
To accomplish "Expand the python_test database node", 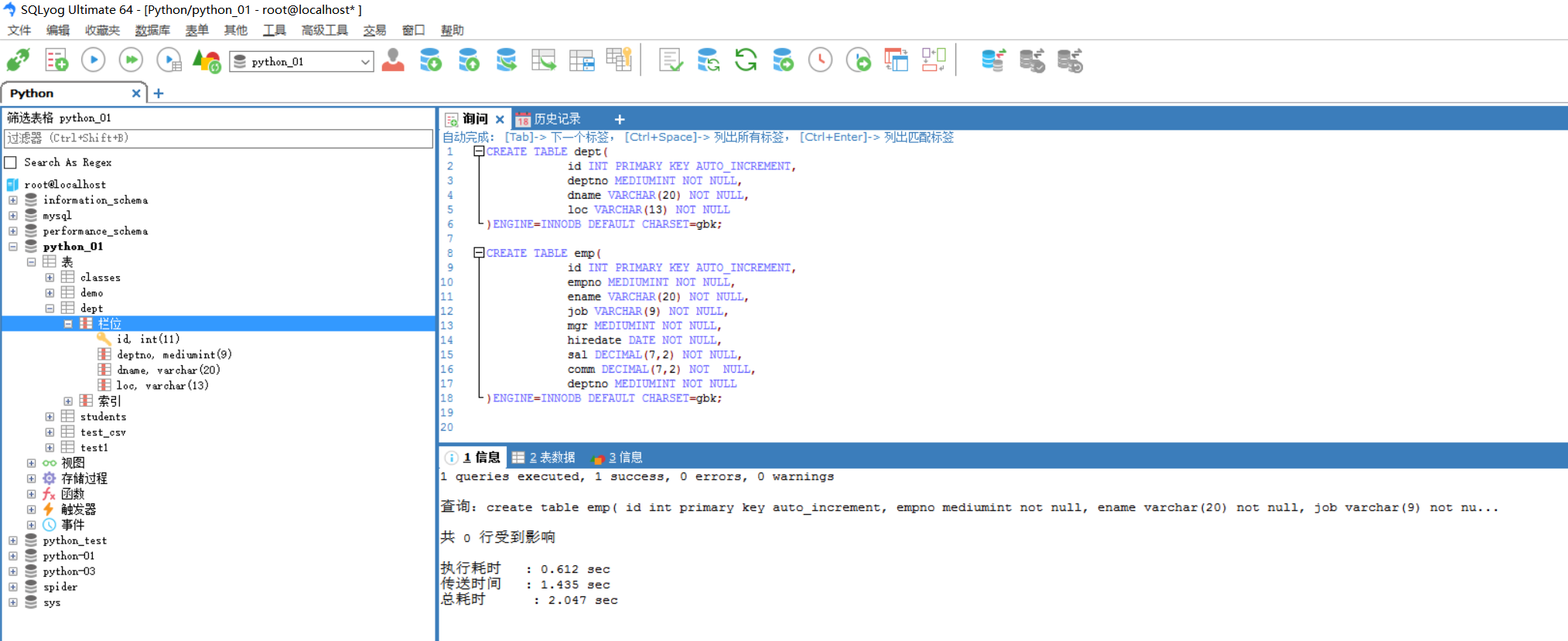I will pyautogui.click(x=13, y=540).
